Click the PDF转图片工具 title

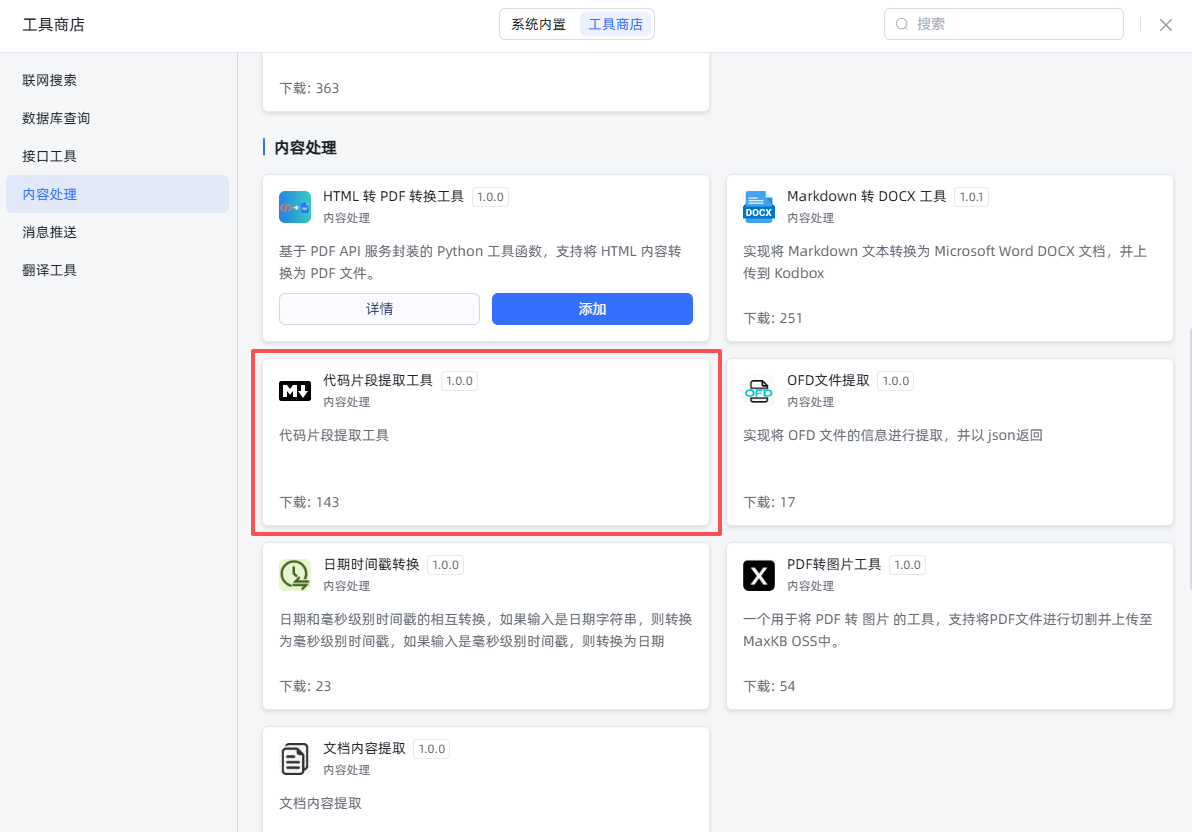tap(834, 564)
